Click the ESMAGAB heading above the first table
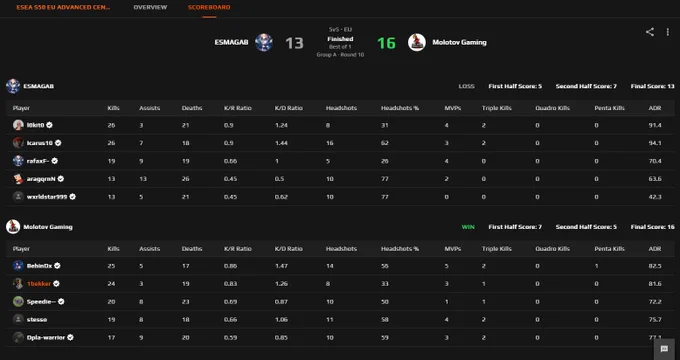680x360 pixels. (39, 86)
